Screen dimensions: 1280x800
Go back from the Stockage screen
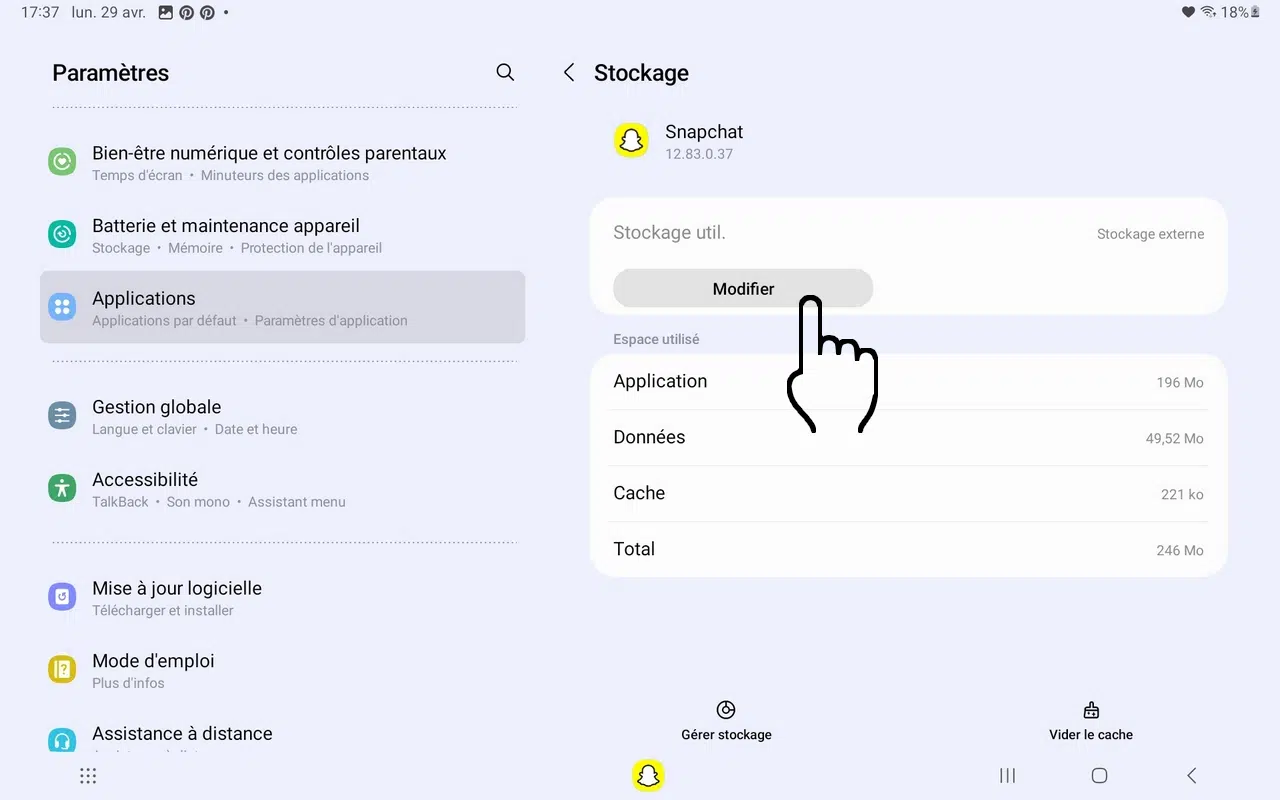569,72
